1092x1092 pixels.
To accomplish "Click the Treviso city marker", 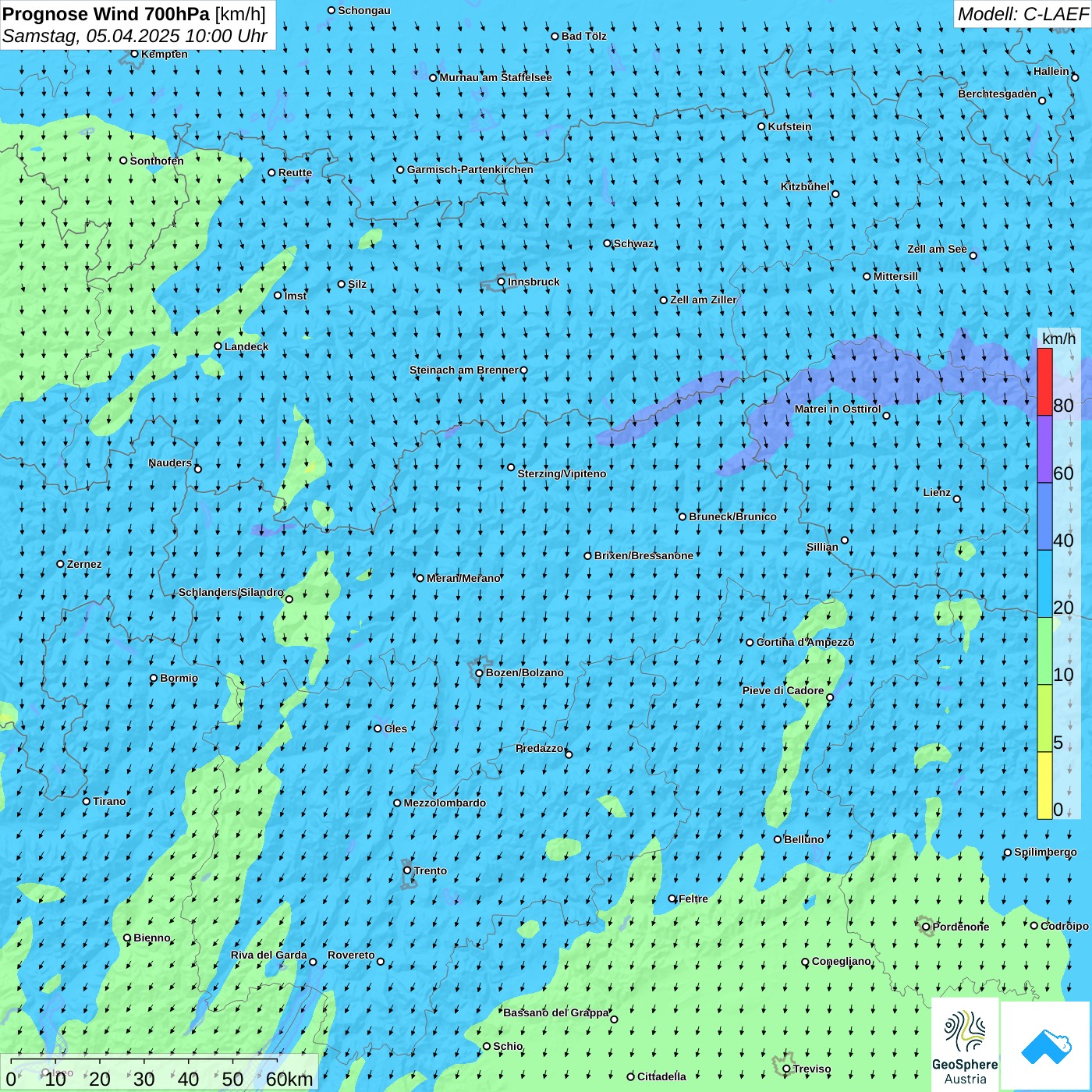I will tap(786, 1069).
